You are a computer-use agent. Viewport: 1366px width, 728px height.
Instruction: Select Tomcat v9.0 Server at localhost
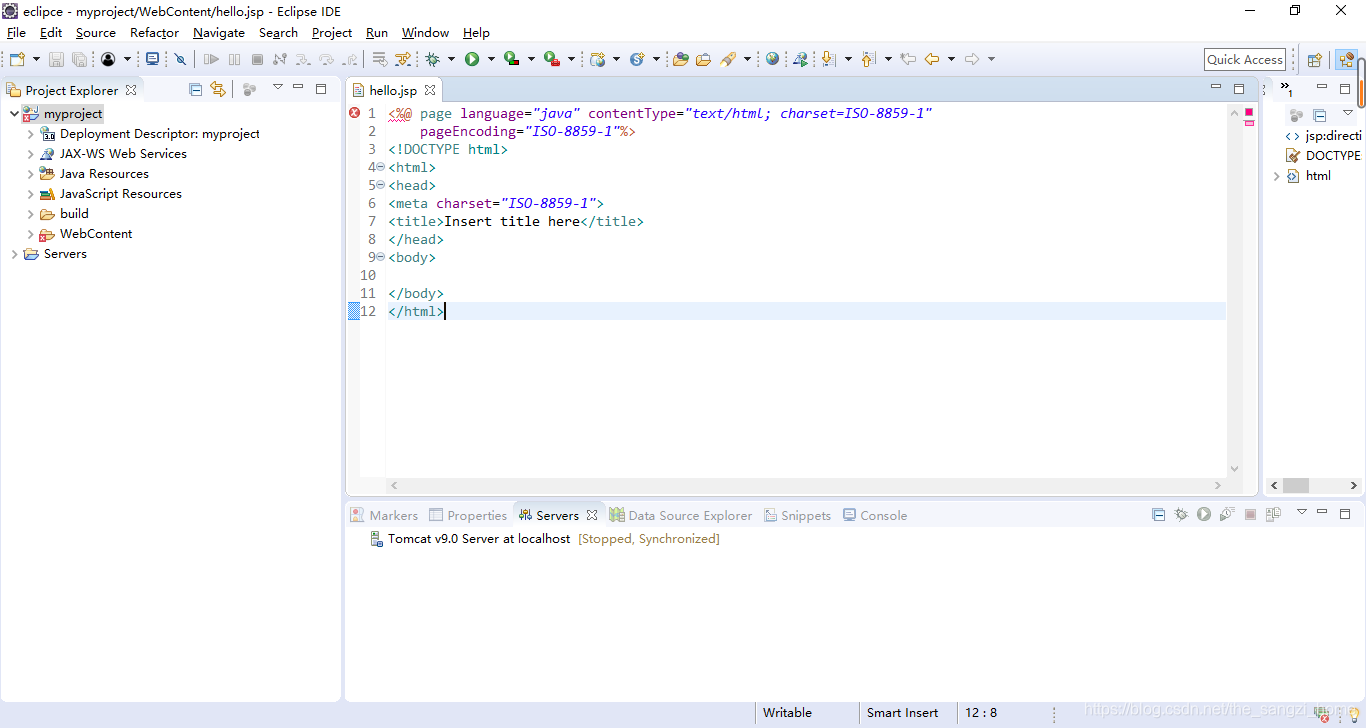click(479, 539)
